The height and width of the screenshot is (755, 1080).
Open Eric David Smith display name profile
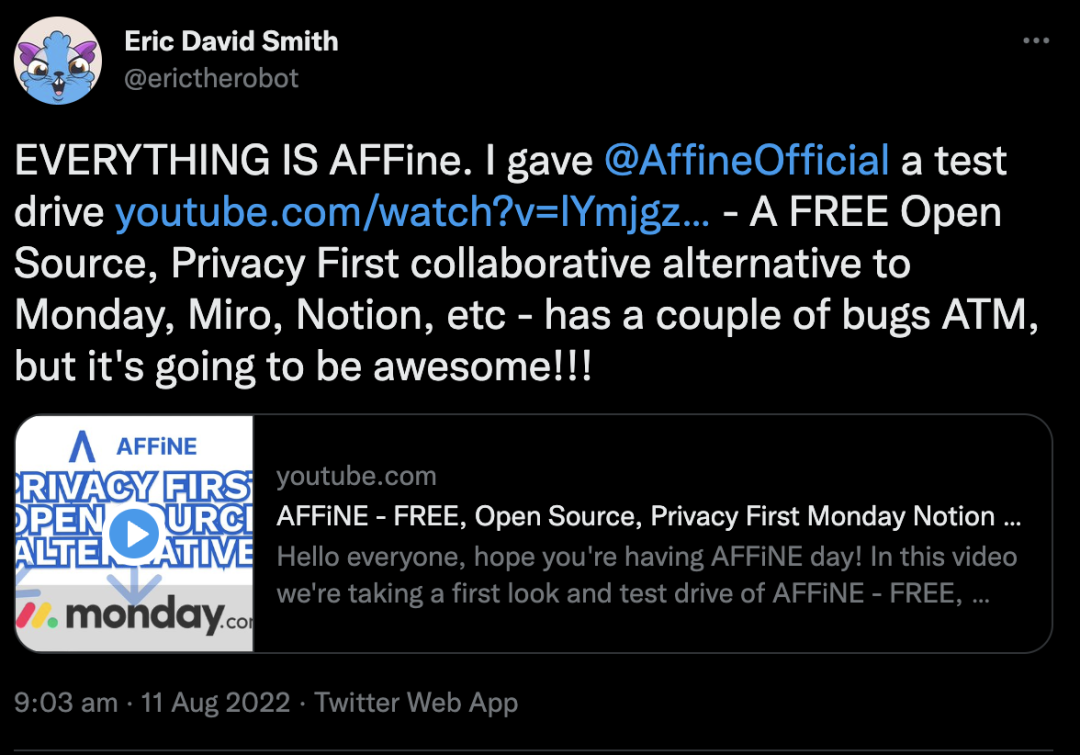point(231,42)
